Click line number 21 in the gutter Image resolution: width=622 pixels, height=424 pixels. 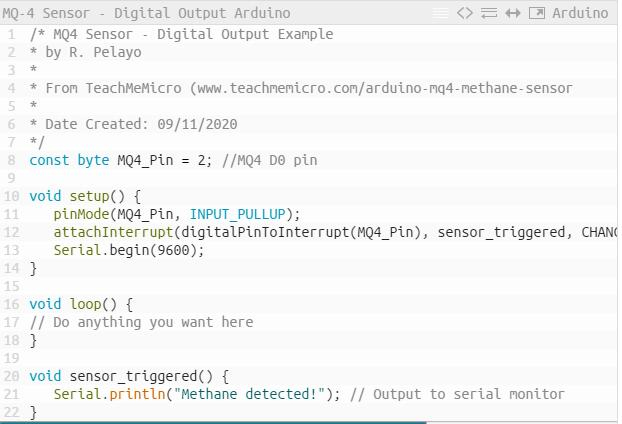click(11, 394)
